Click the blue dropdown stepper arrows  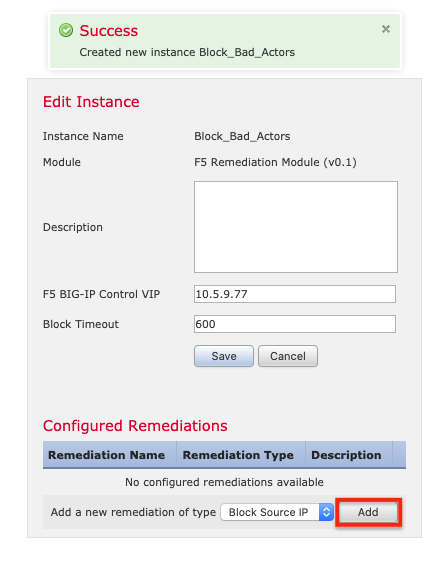(x=326, y=512)
